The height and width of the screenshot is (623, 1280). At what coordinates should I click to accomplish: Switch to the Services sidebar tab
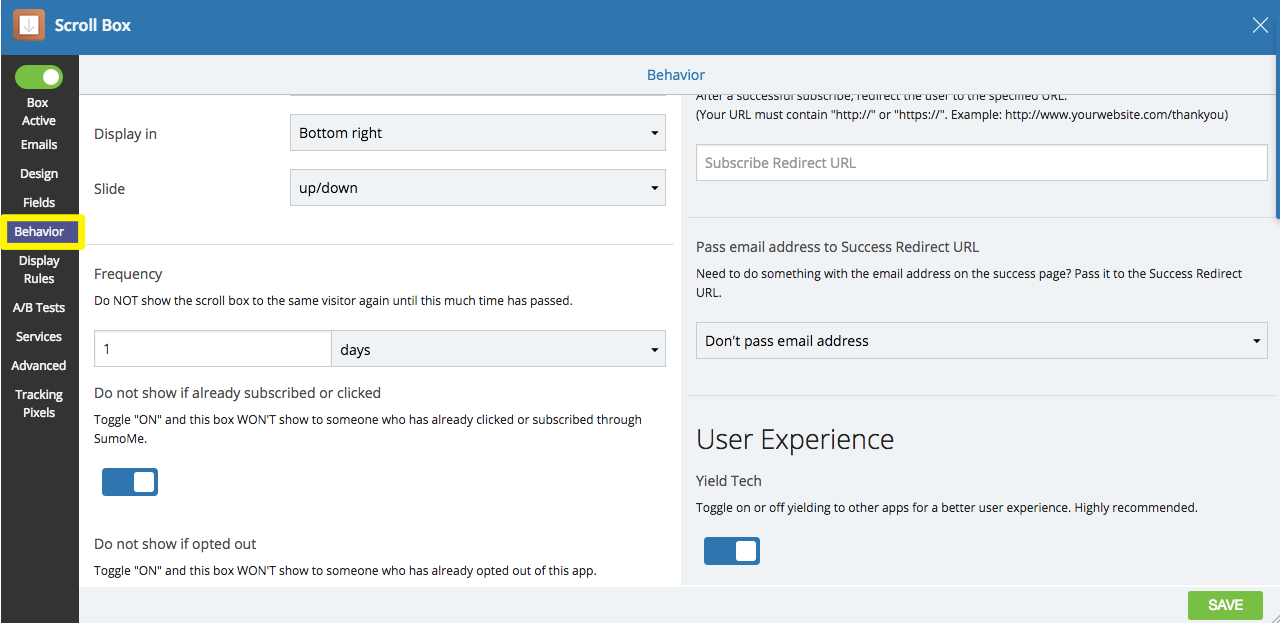[39, 337]
